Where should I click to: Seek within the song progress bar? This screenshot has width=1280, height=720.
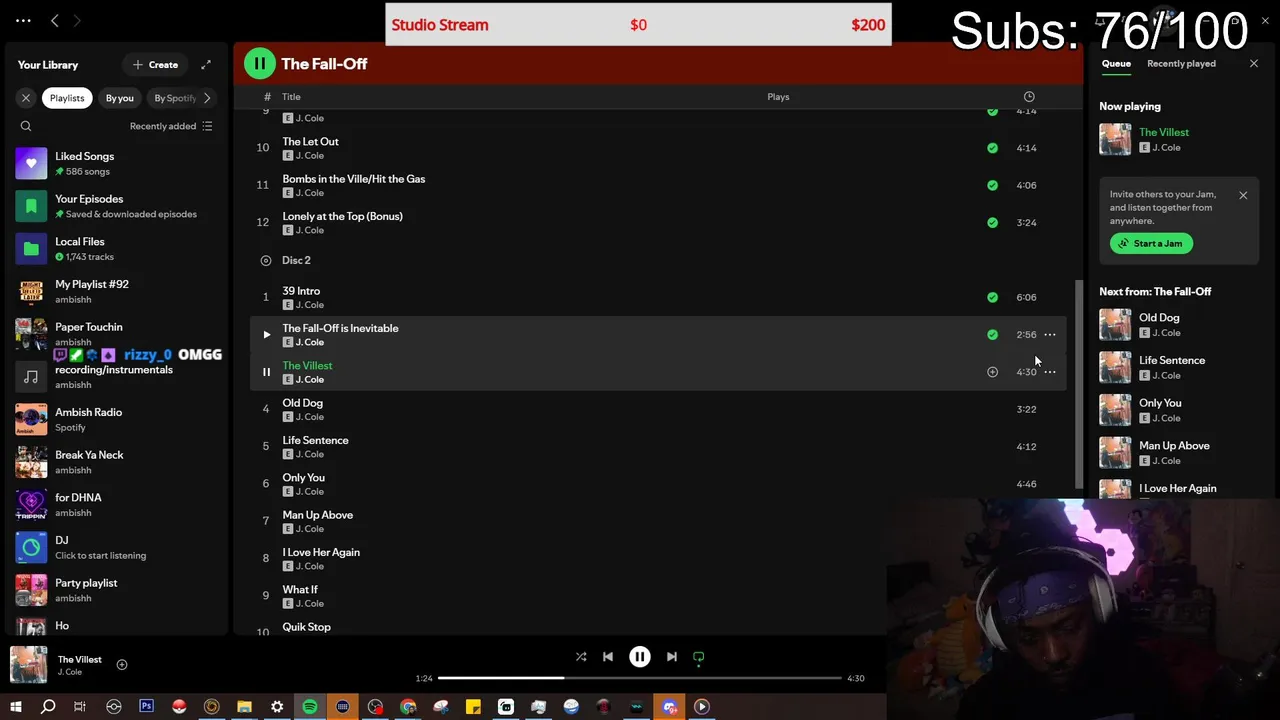[x=640, y=678]
